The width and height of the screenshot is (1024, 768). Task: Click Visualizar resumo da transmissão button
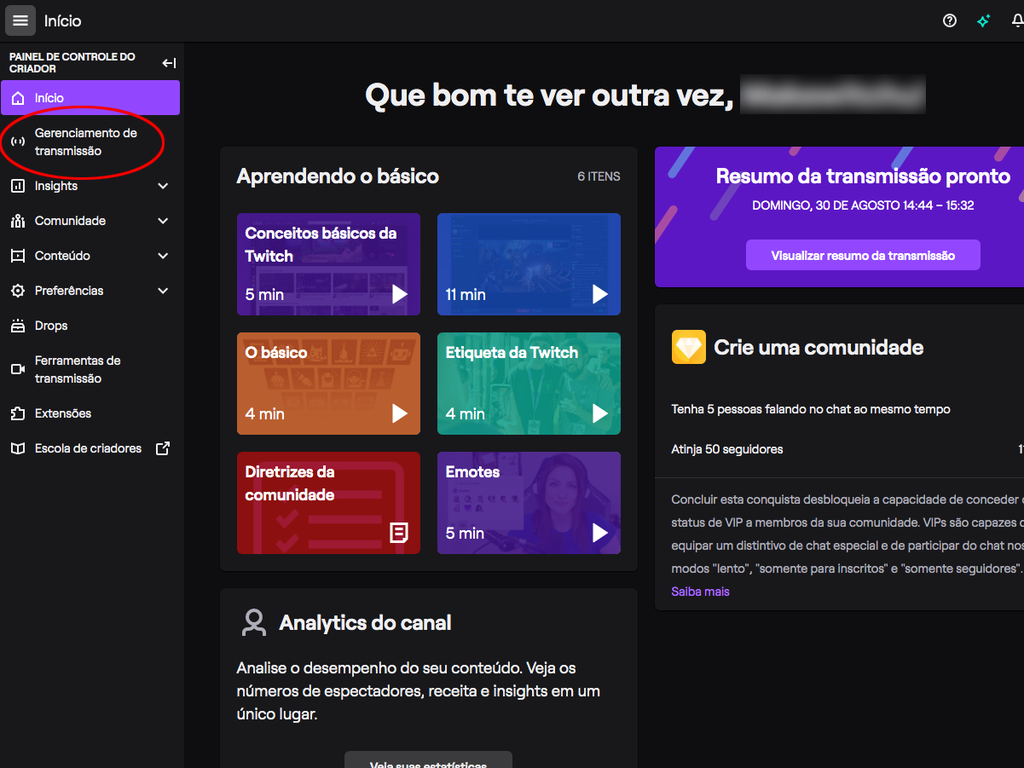coord(863,255)
